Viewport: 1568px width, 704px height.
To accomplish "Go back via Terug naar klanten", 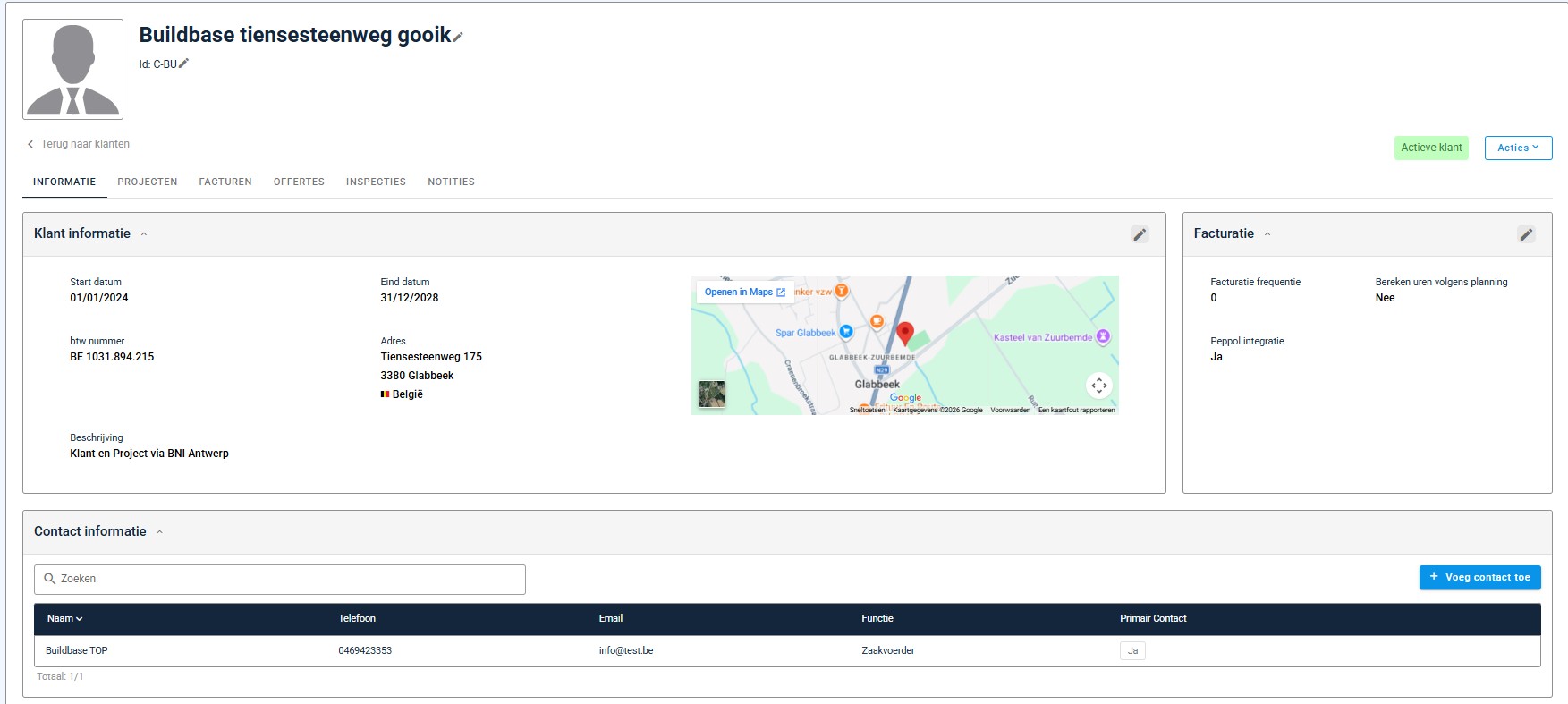I will [79, 144].
